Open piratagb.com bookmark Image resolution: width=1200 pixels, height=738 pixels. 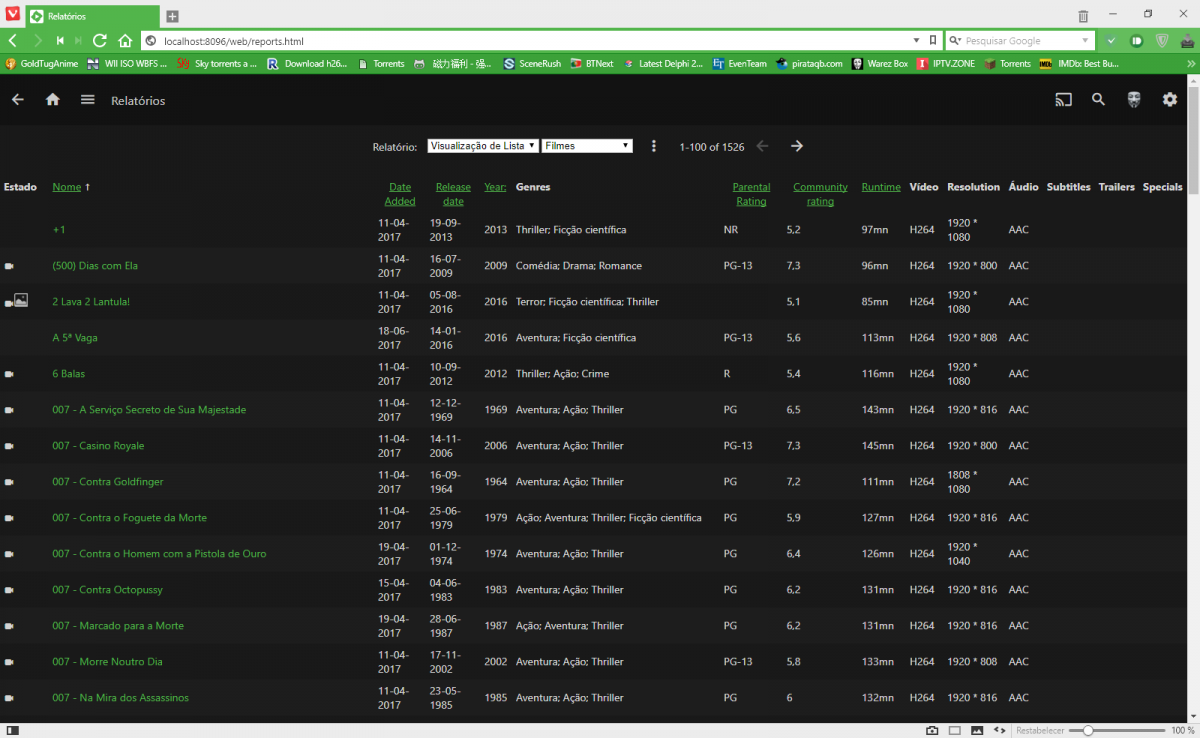(x=808, y=63)
